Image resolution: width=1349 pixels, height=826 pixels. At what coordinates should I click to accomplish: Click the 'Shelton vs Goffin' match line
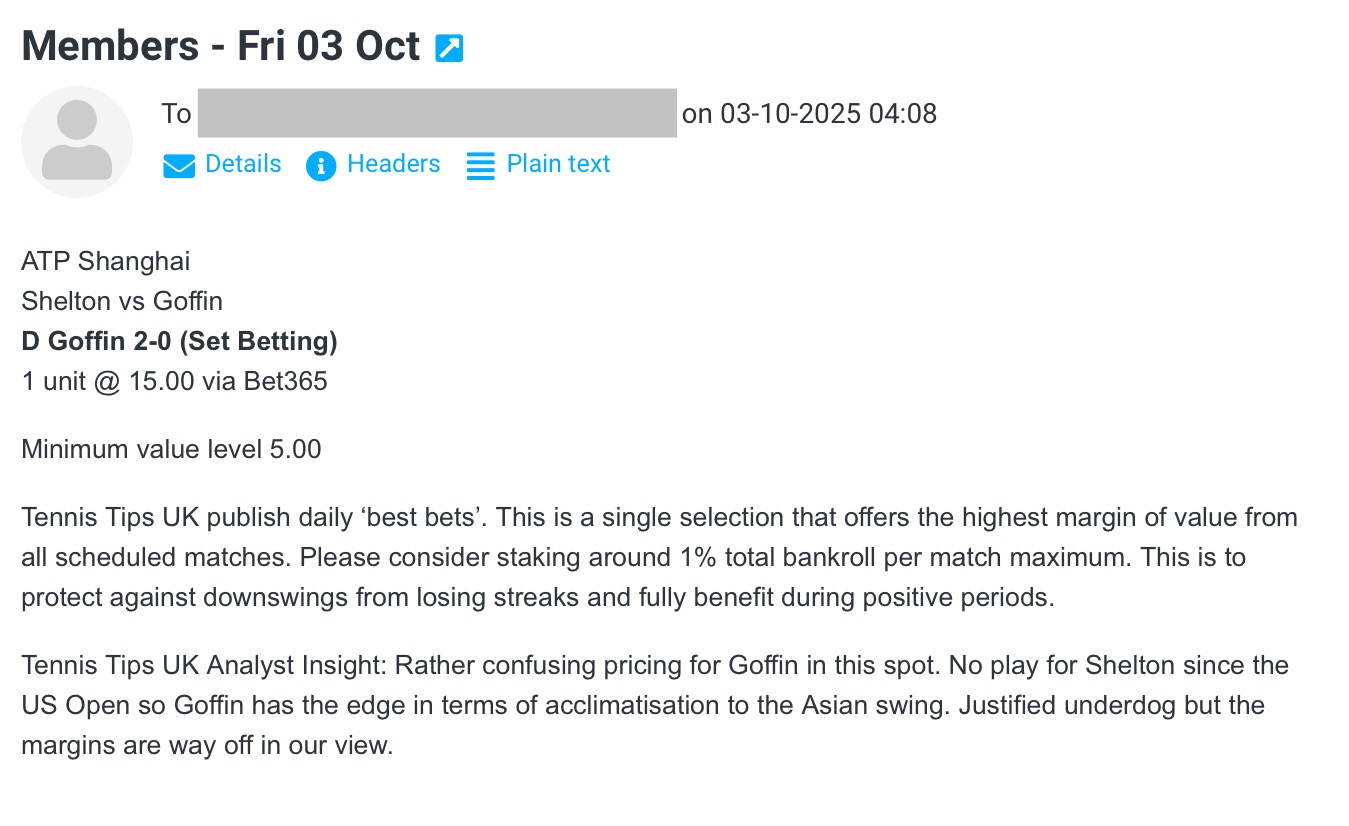122,302
